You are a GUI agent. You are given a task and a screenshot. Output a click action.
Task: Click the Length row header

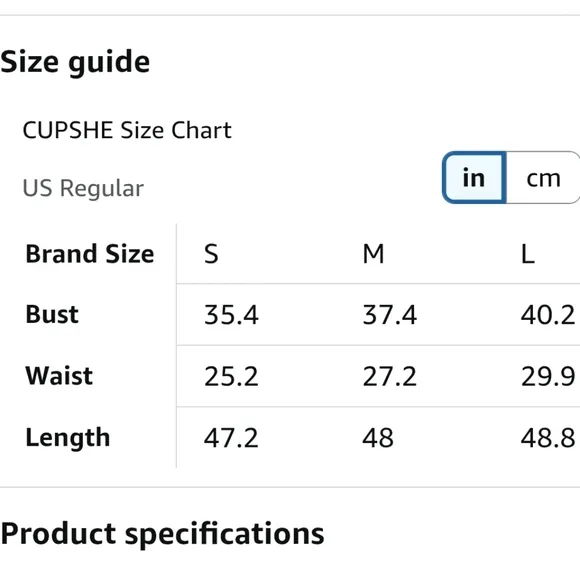pyautogui.click(x=68, y=438)
